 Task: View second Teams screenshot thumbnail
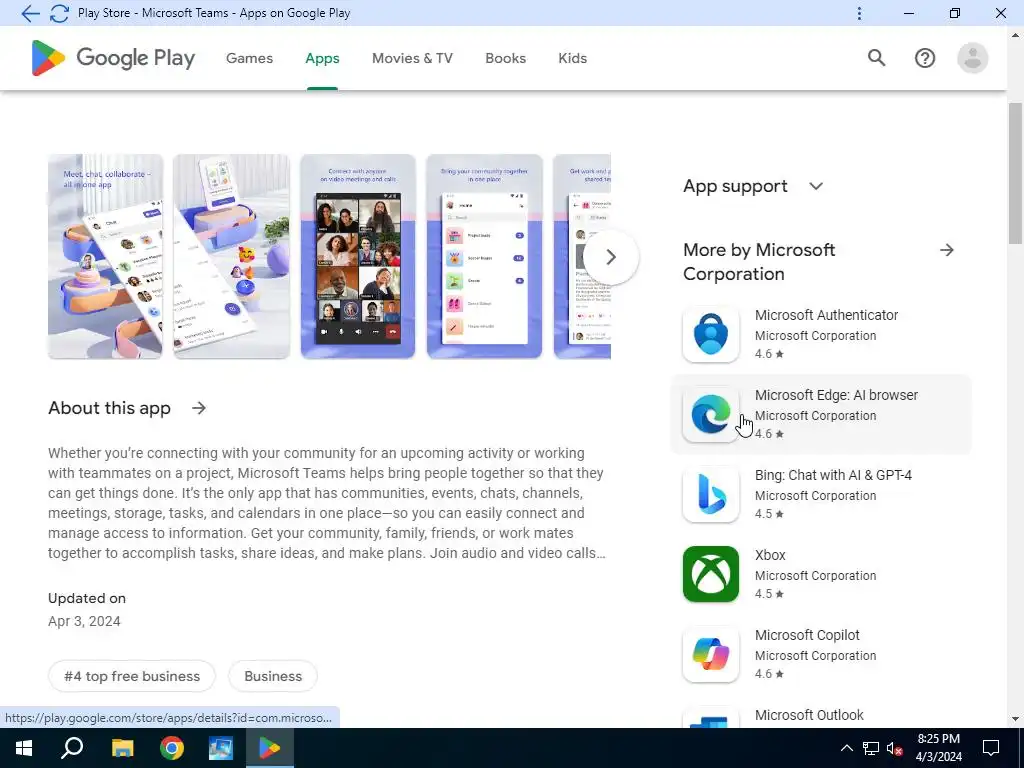click(231, 257)
